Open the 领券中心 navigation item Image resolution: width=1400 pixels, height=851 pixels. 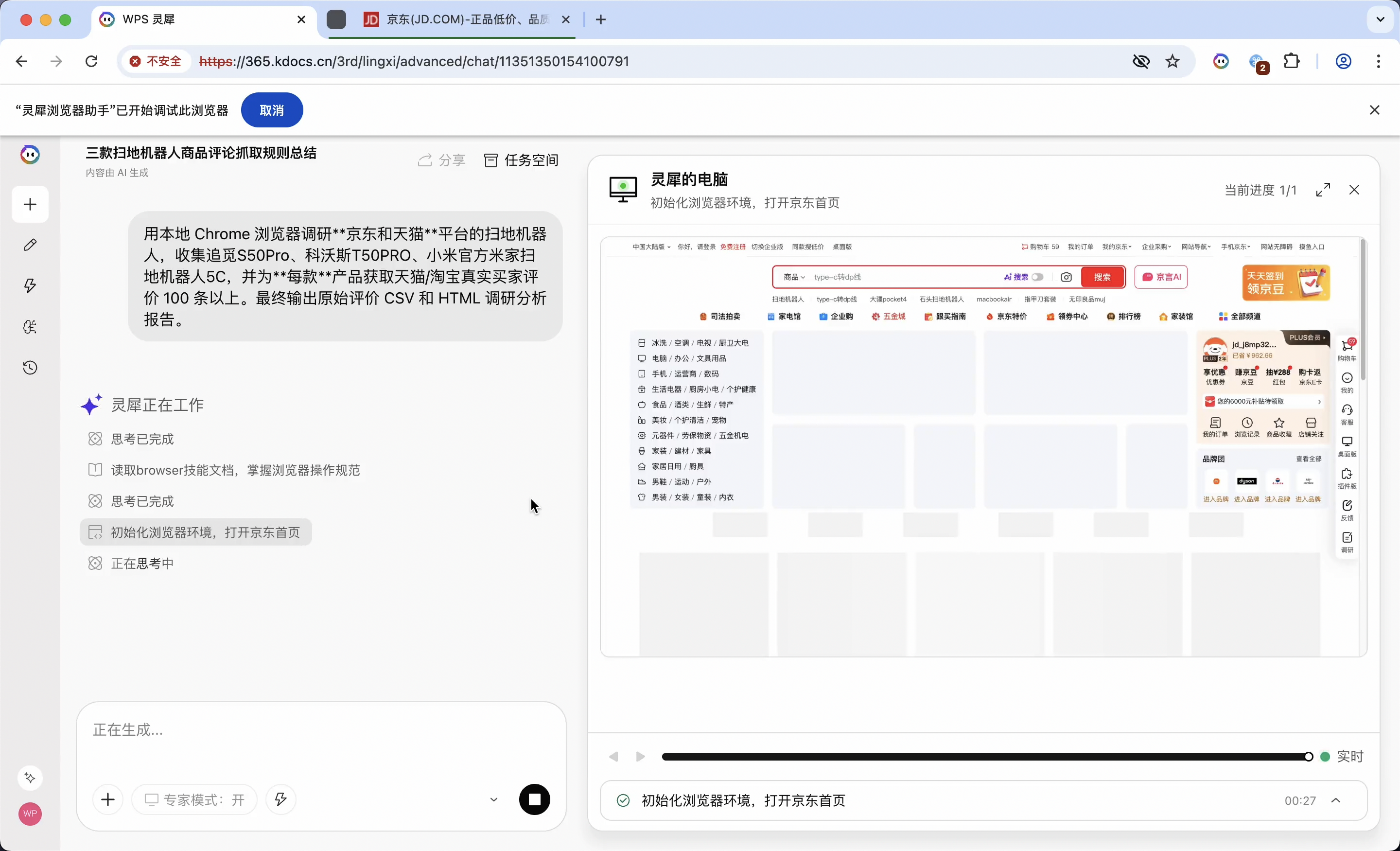coord(1067,316)
